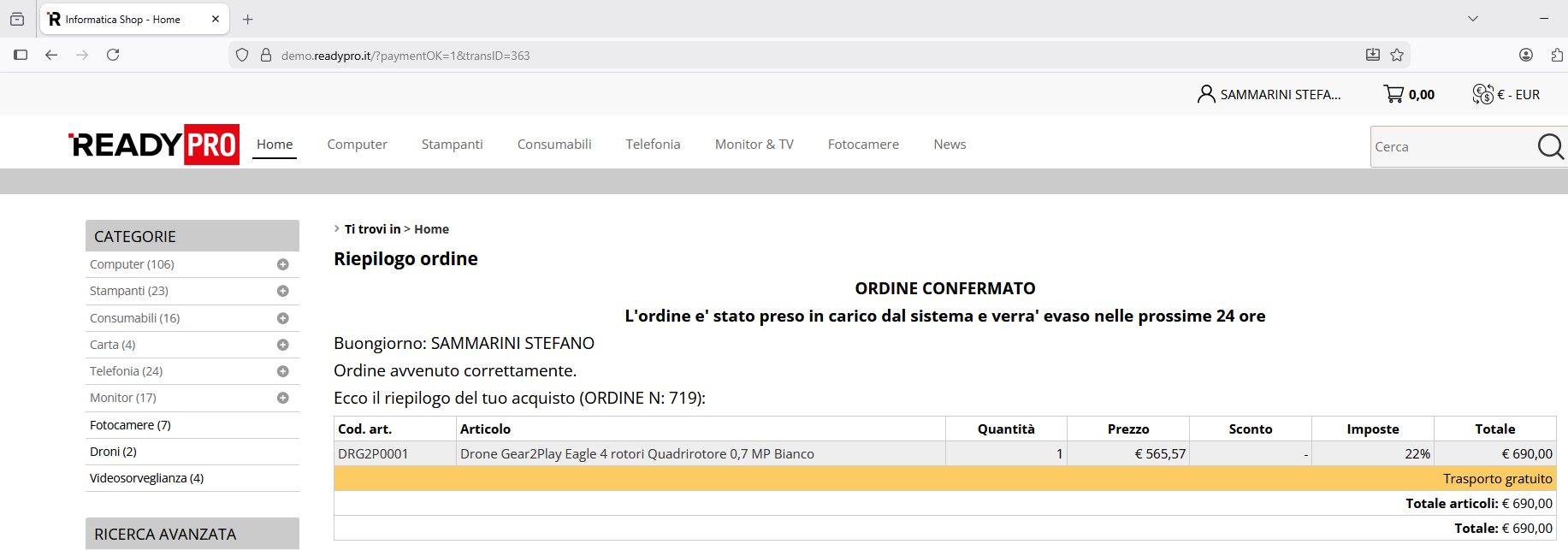This screenshot has height=550, width=1568.
Task: Click the Videosorveglianza (4) category link
Action: (x=146, y=478)
